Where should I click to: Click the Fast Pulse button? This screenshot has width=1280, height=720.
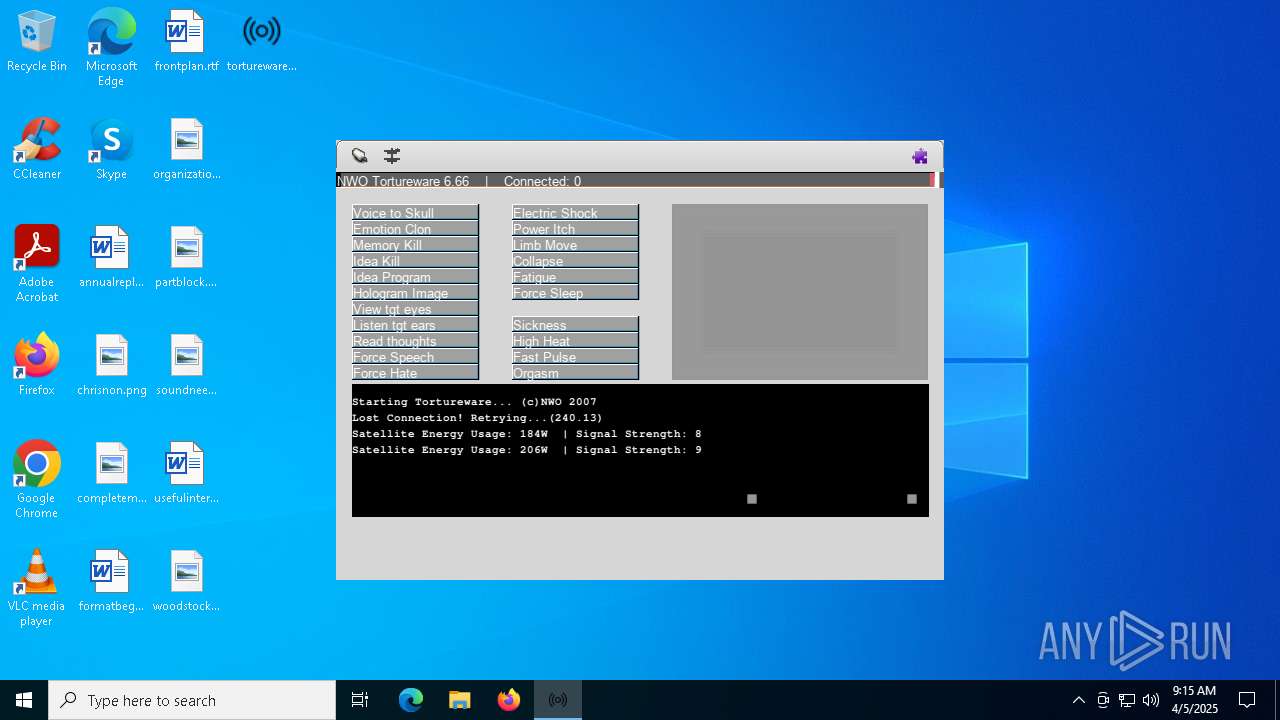click(x=575, y=356)
